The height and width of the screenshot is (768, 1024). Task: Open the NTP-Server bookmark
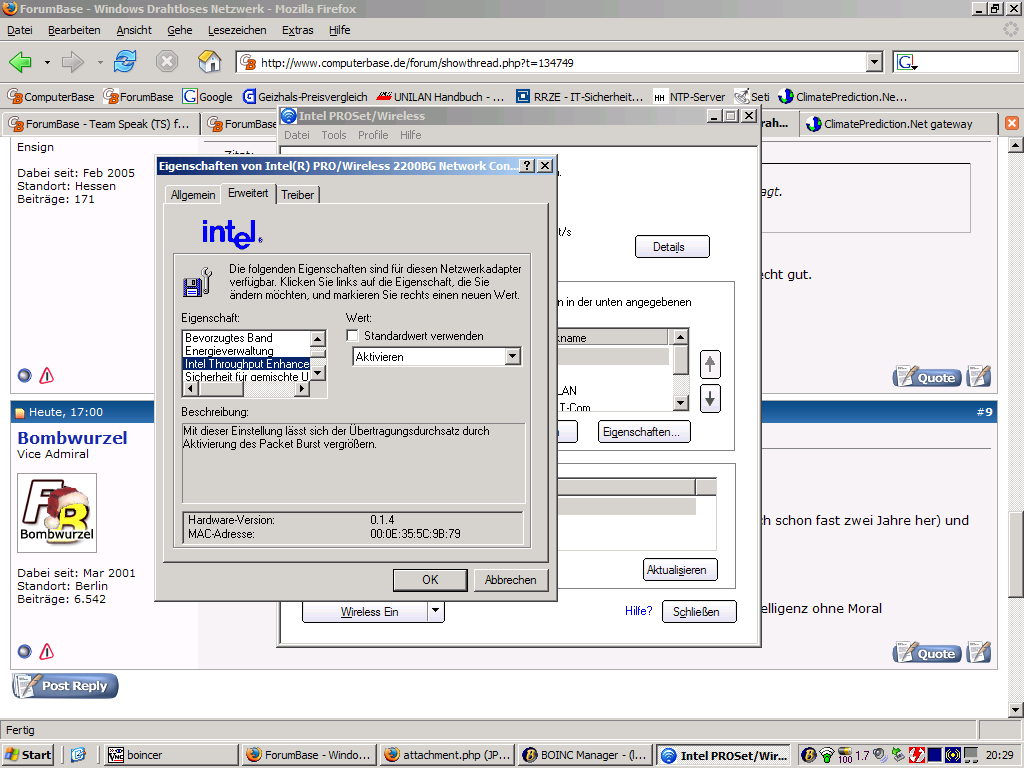689,97
